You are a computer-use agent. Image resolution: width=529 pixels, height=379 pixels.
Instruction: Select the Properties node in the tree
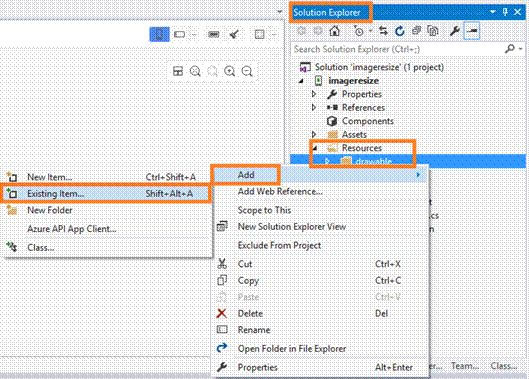click(x=362, y=94)
